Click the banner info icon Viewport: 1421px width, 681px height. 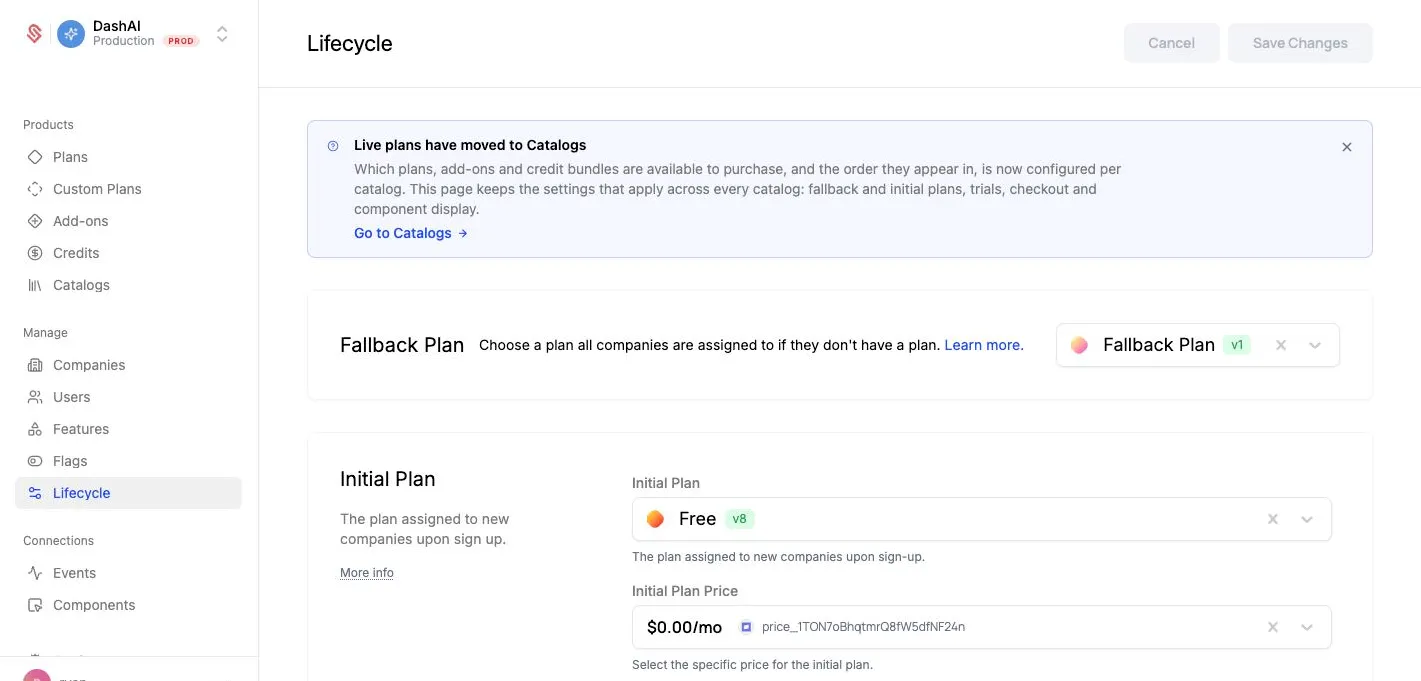pyautogui.click(x=333, y=146)
